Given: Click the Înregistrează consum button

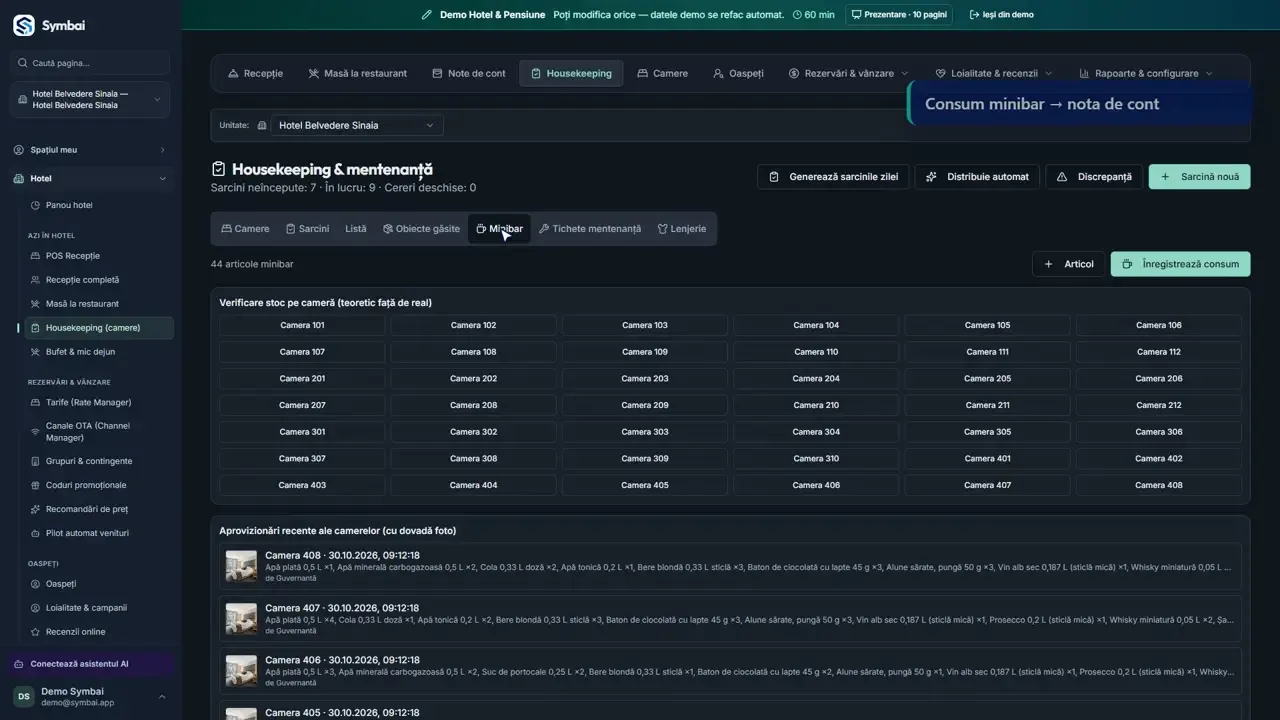Looking at the screenshot, I should coord(1180,264).
